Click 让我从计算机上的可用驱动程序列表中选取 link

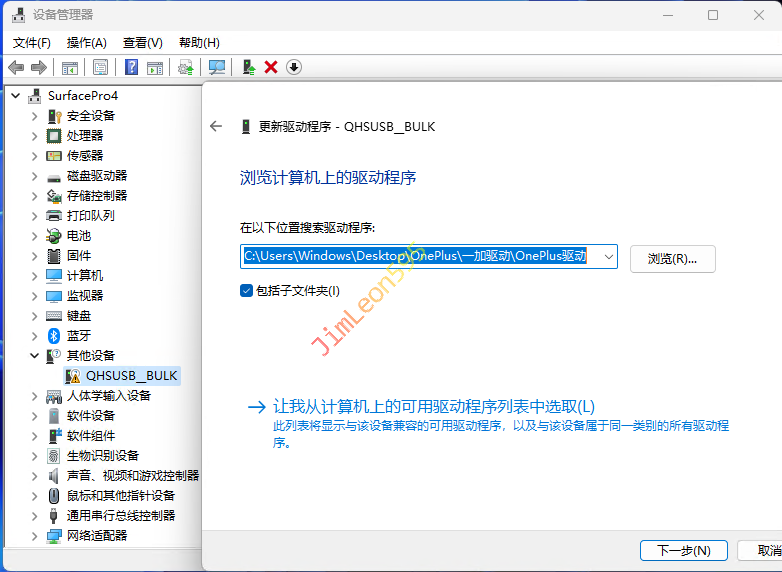coord(433,406)
